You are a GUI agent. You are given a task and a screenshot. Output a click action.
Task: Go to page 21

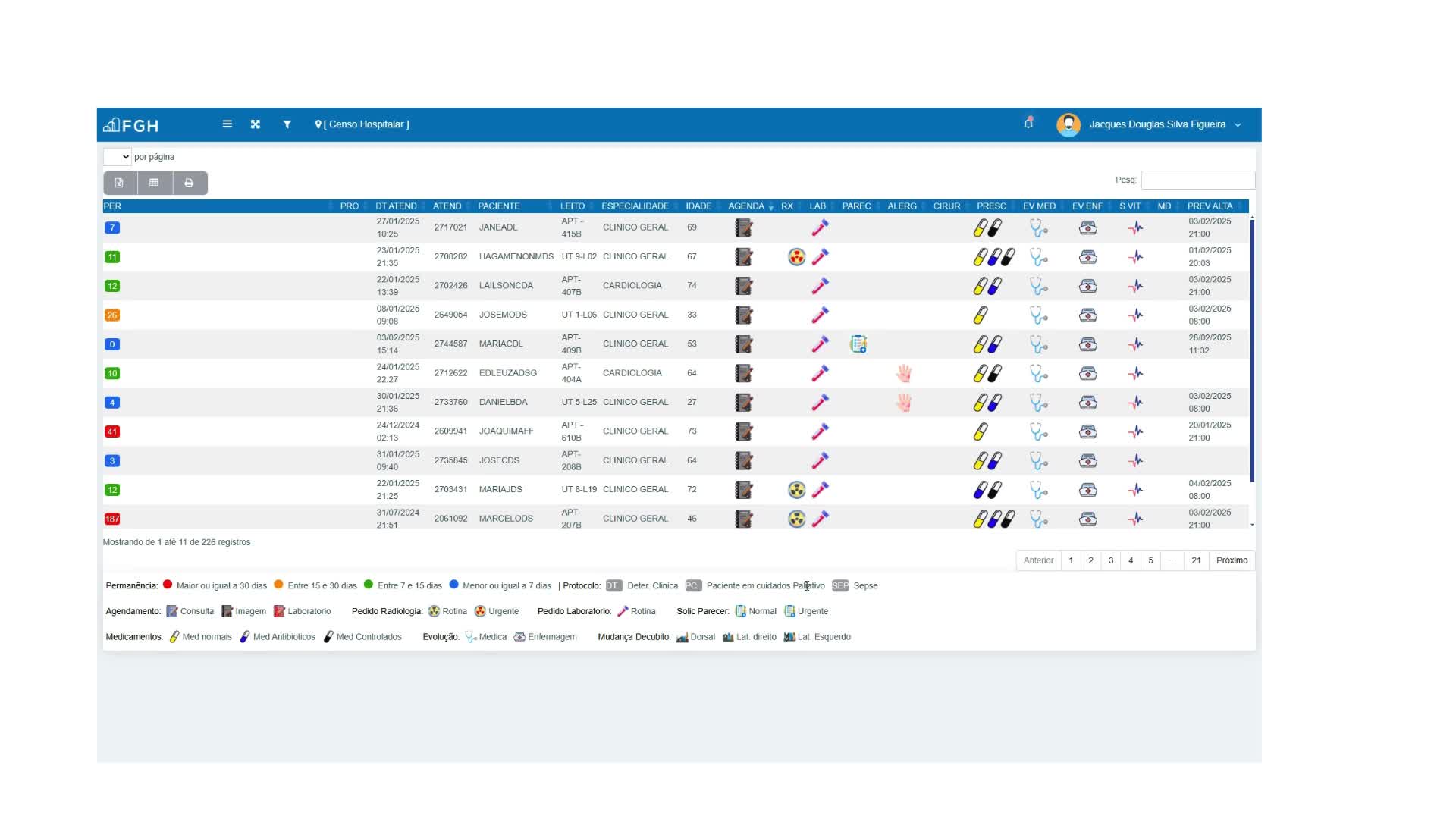click(x=1196, y=560)
